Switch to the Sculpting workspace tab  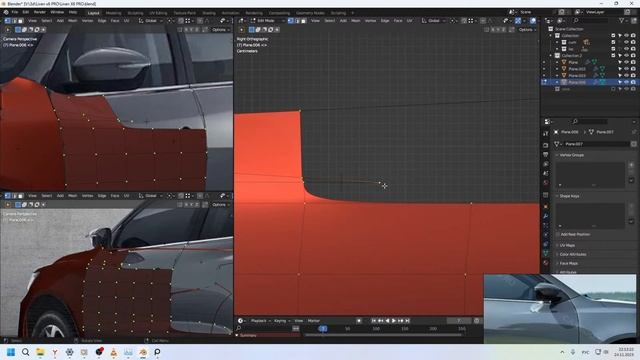tap(135, 13)
